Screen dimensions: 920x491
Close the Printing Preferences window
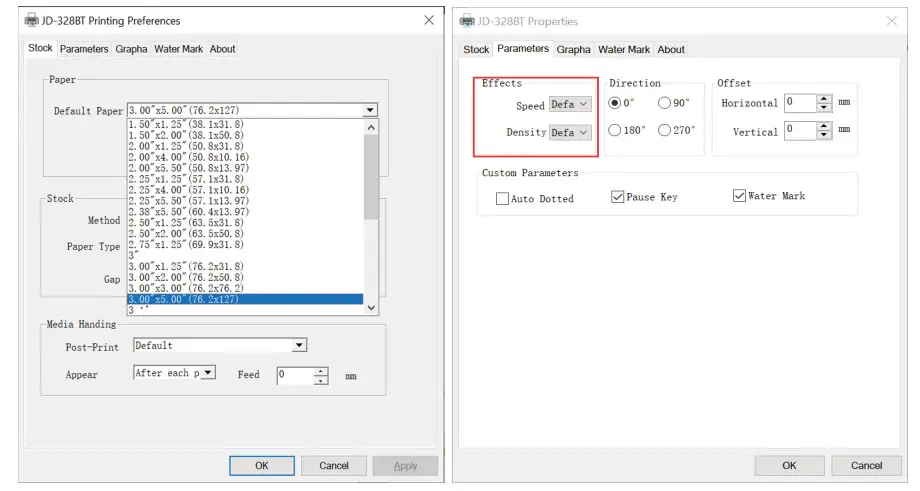point(429,21)
